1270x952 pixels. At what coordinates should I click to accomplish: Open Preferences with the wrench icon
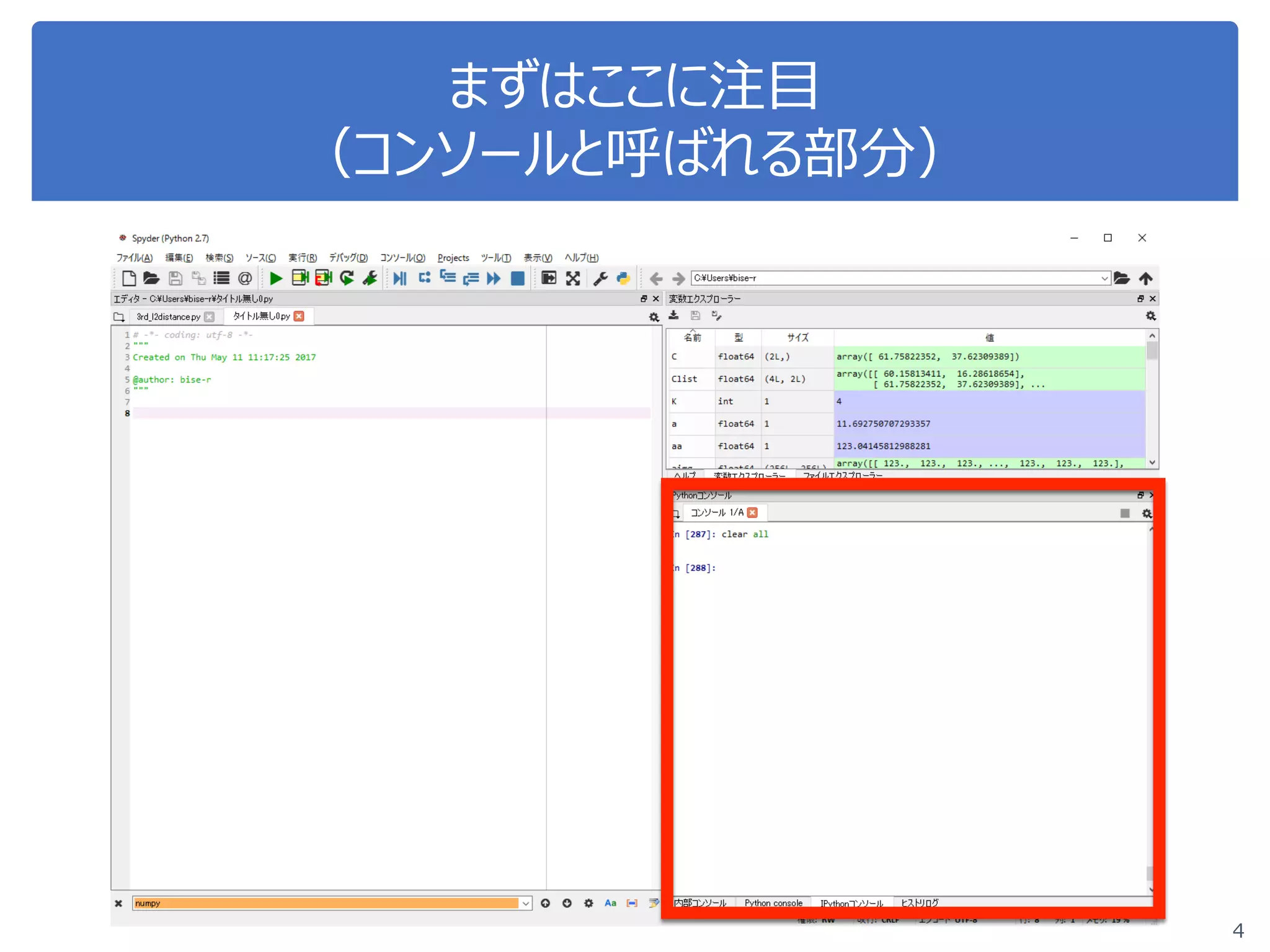tap(600, 278)
